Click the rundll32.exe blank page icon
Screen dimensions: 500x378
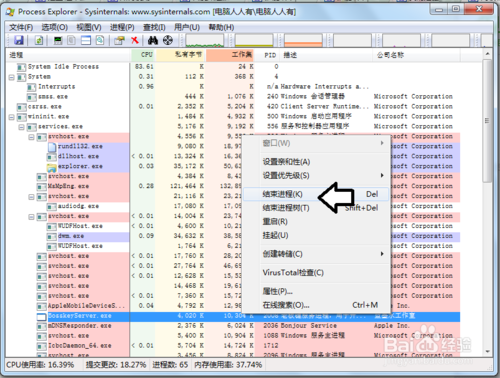(52, 147)
